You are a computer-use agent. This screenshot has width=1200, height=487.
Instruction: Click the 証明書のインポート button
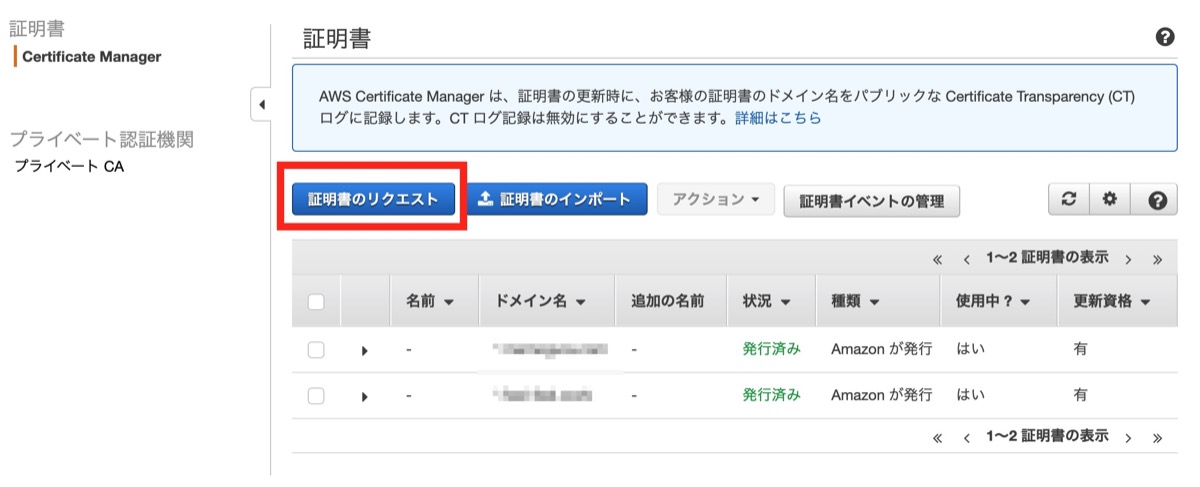557,199
